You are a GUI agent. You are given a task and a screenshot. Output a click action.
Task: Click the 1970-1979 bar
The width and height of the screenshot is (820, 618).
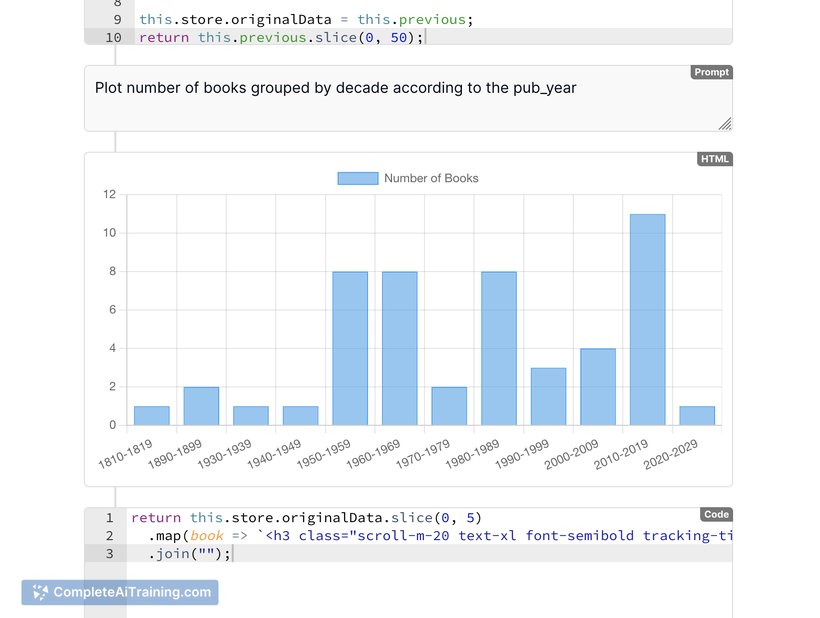[449, 406]
